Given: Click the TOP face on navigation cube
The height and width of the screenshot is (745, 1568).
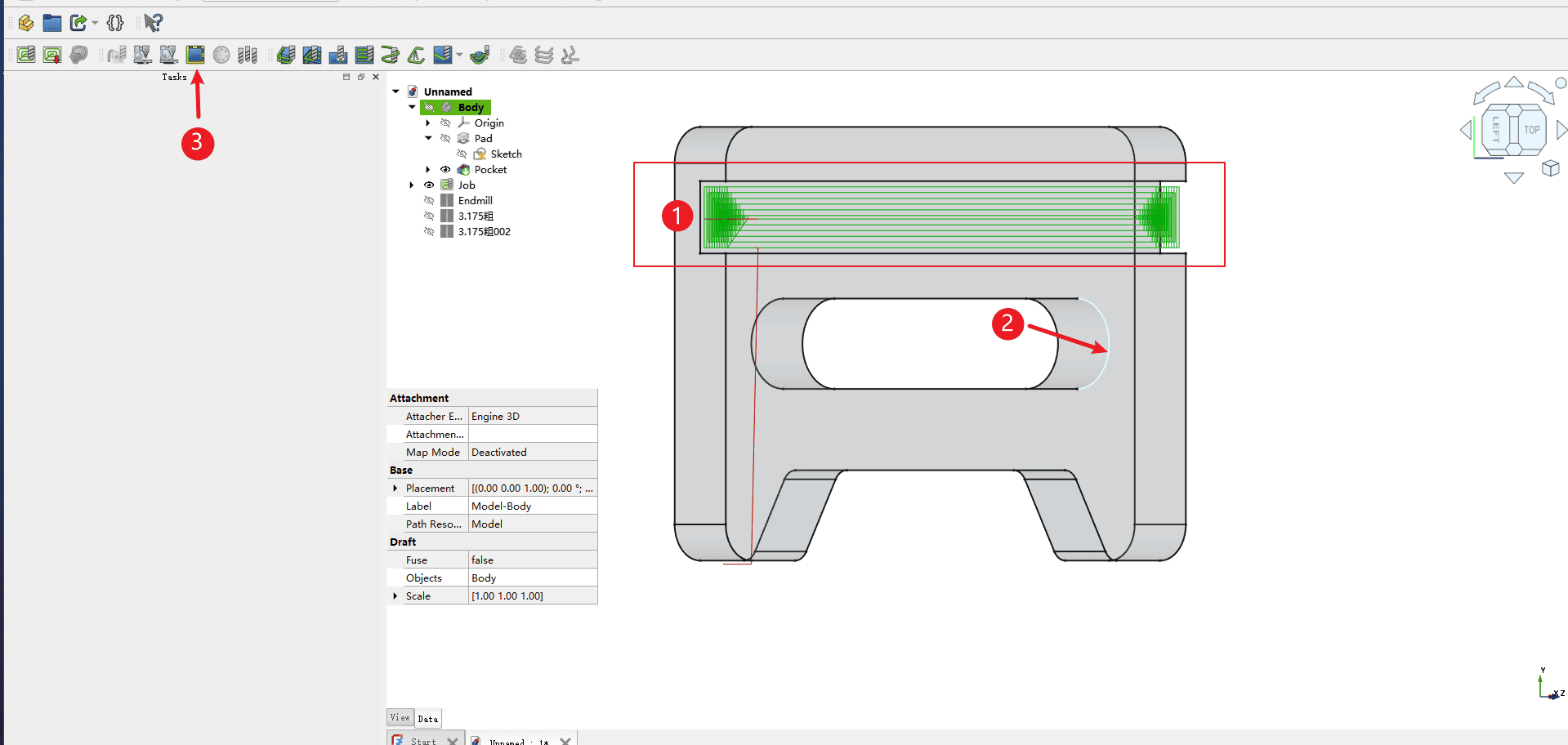Looking at the screenshot, I should coord(1531,130).
